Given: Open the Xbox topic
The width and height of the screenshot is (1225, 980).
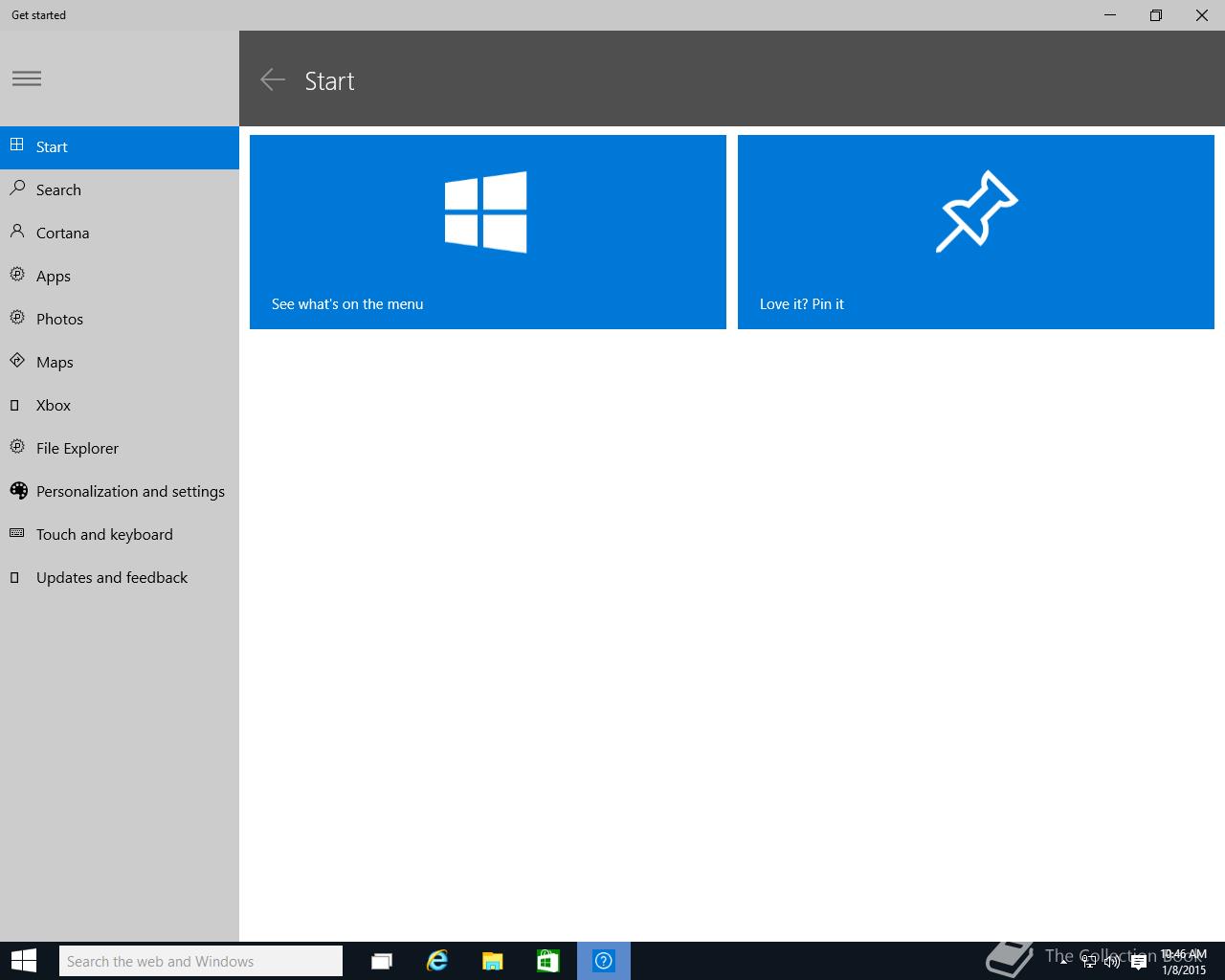Looking at the screenshot, I should 120,406.
